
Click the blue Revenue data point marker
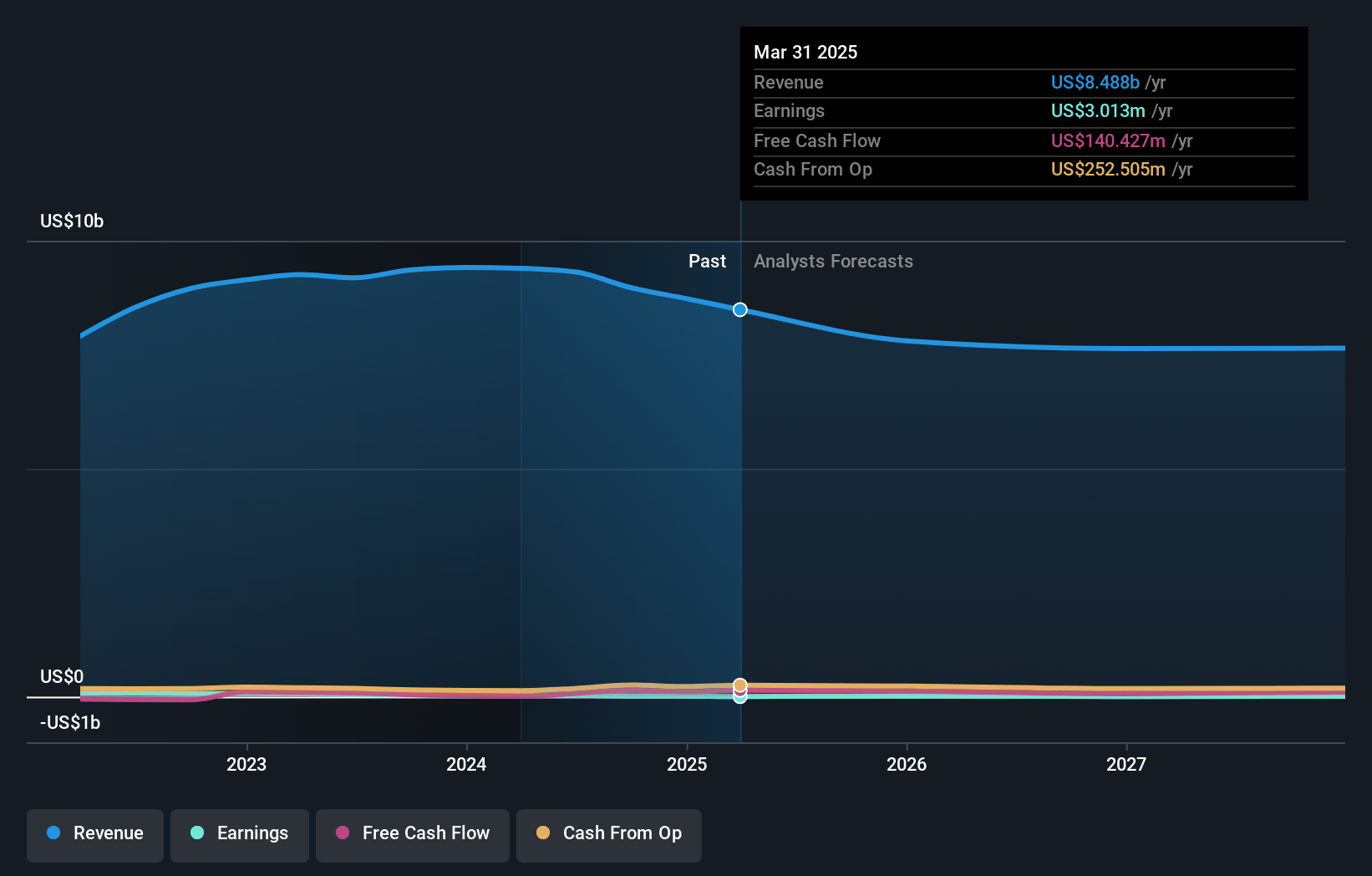740,310
